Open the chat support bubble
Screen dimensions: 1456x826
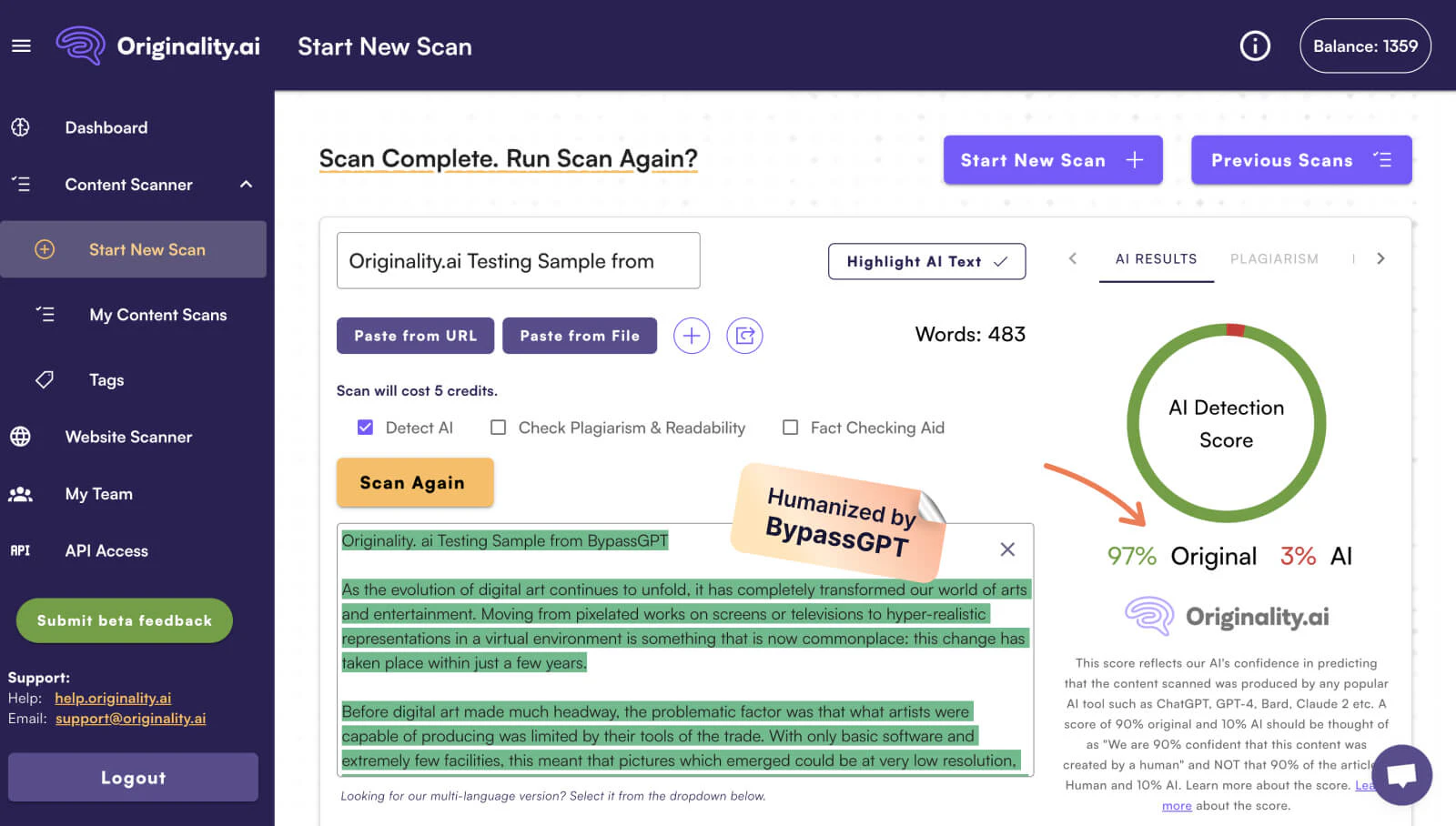(1402, 774)
